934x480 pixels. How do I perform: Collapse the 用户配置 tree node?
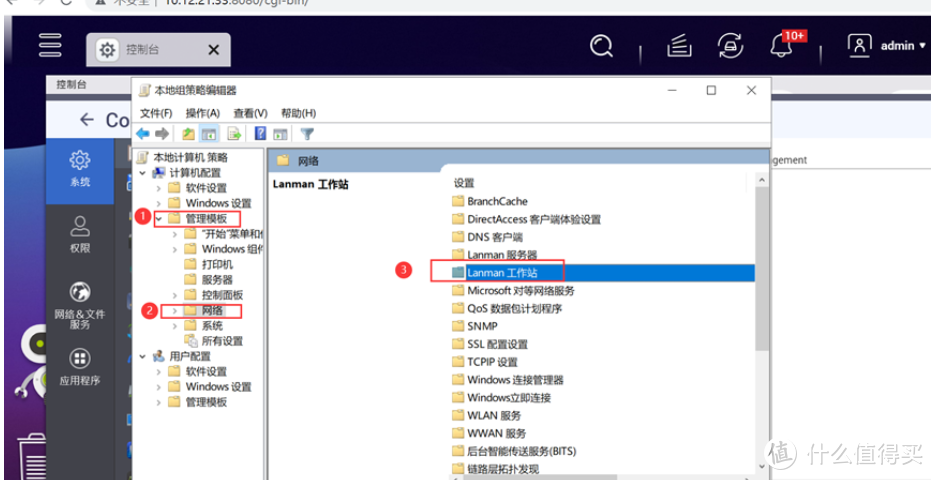(x=143, y=356)
